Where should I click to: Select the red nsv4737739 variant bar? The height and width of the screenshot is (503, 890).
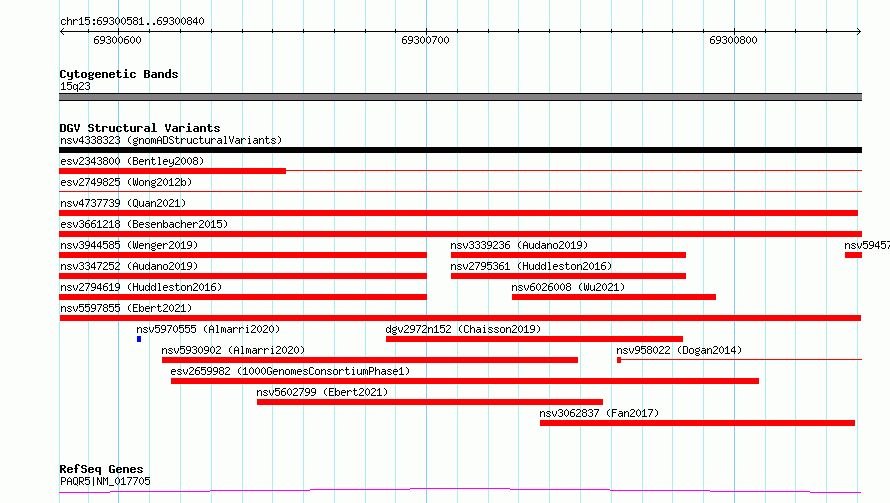459,213
